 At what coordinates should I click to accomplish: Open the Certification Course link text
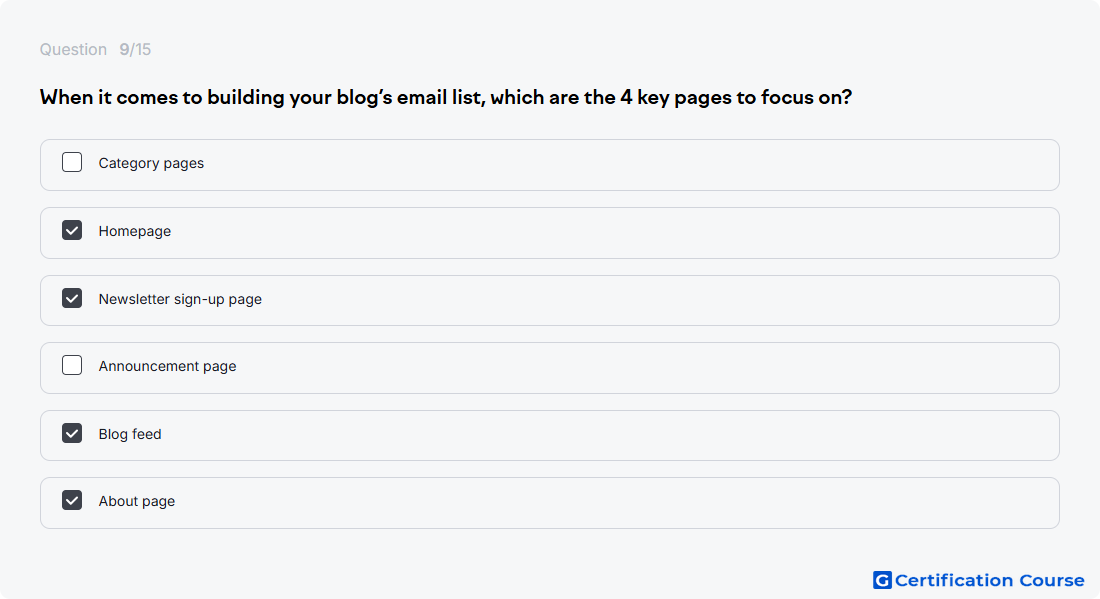point(989,581)
